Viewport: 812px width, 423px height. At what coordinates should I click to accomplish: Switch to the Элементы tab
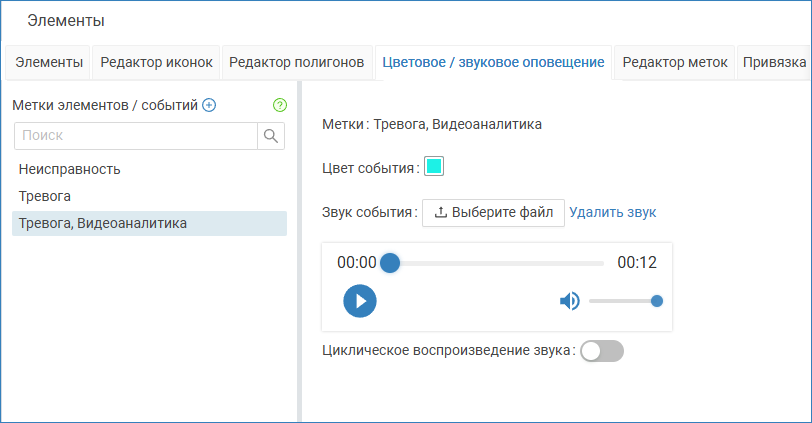tap(48, 62)
